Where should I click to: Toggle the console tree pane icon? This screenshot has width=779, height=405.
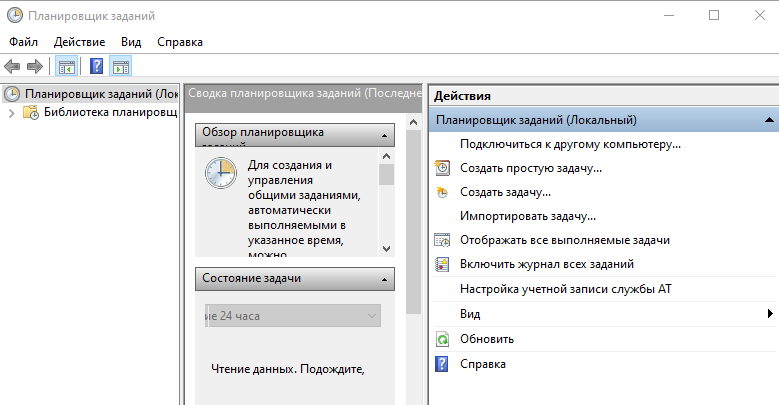click(66, 67)
